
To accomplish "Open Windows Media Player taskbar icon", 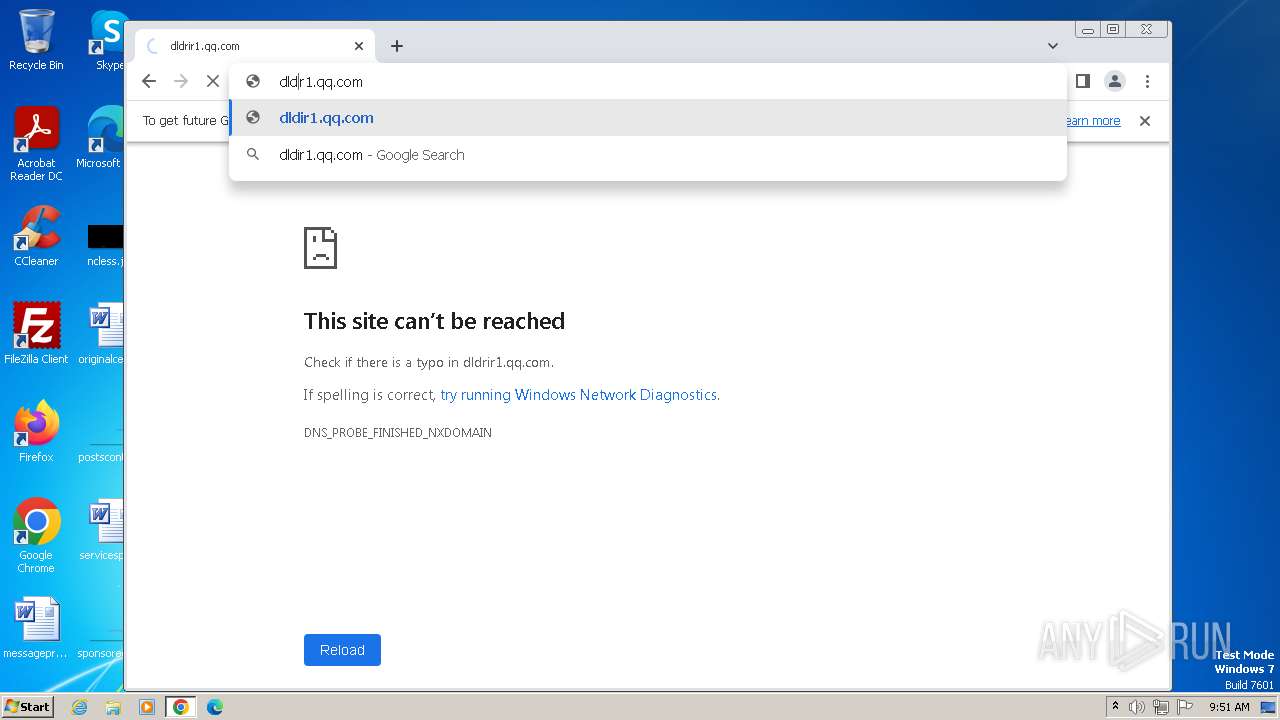I will (x=147, y=707).
